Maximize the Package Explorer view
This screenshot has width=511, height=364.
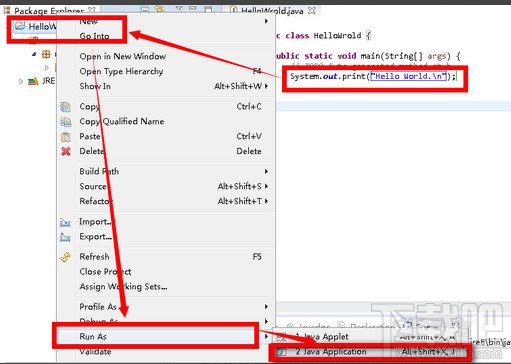pyautogui.click(x=209, y=9)
